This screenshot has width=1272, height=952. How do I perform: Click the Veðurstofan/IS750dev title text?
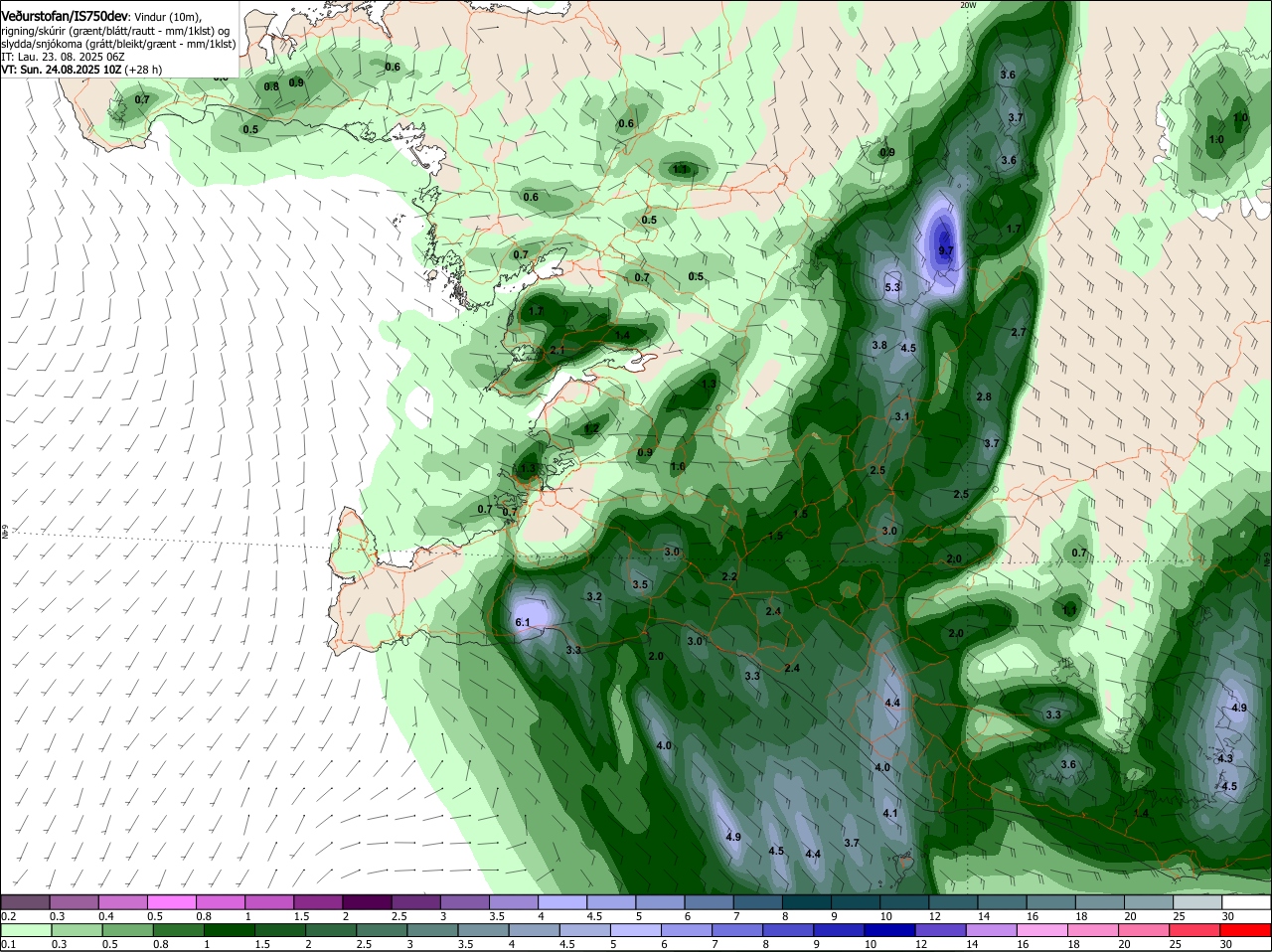click(65, 17)
